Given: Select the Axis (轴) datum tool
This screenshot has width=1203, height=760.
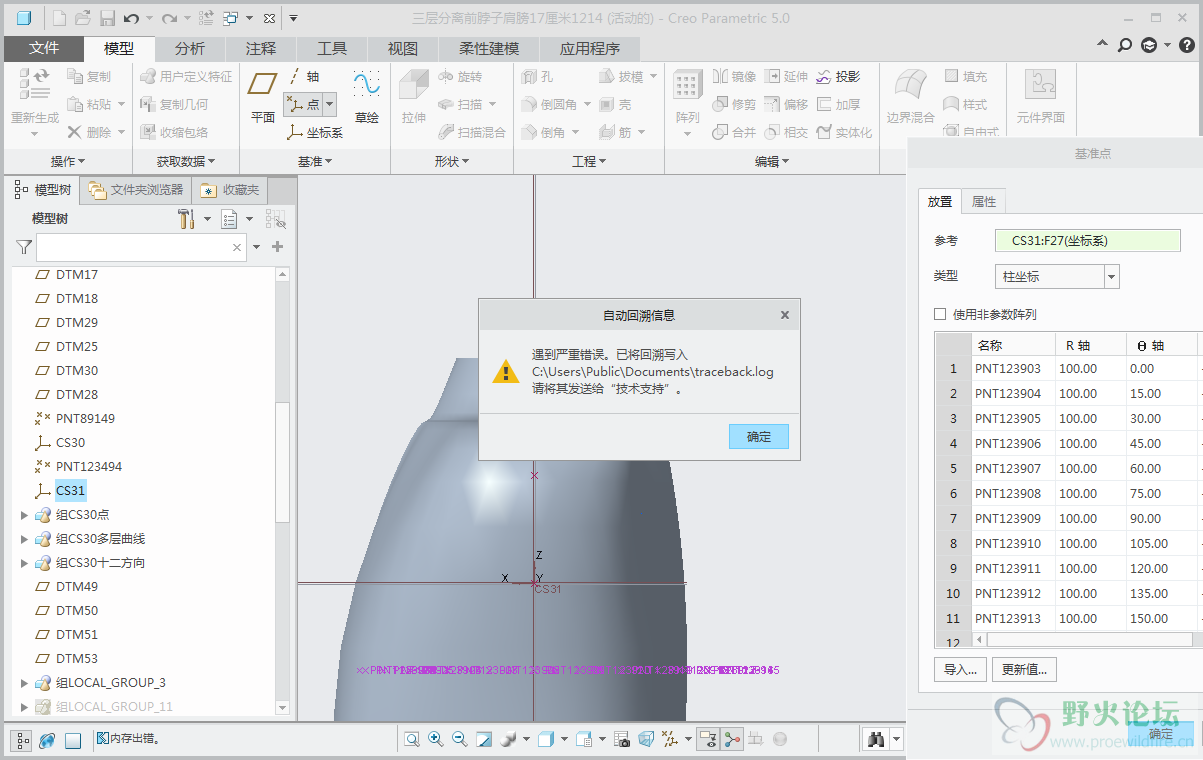Looking at the screenshot, I should click(304, 76).
